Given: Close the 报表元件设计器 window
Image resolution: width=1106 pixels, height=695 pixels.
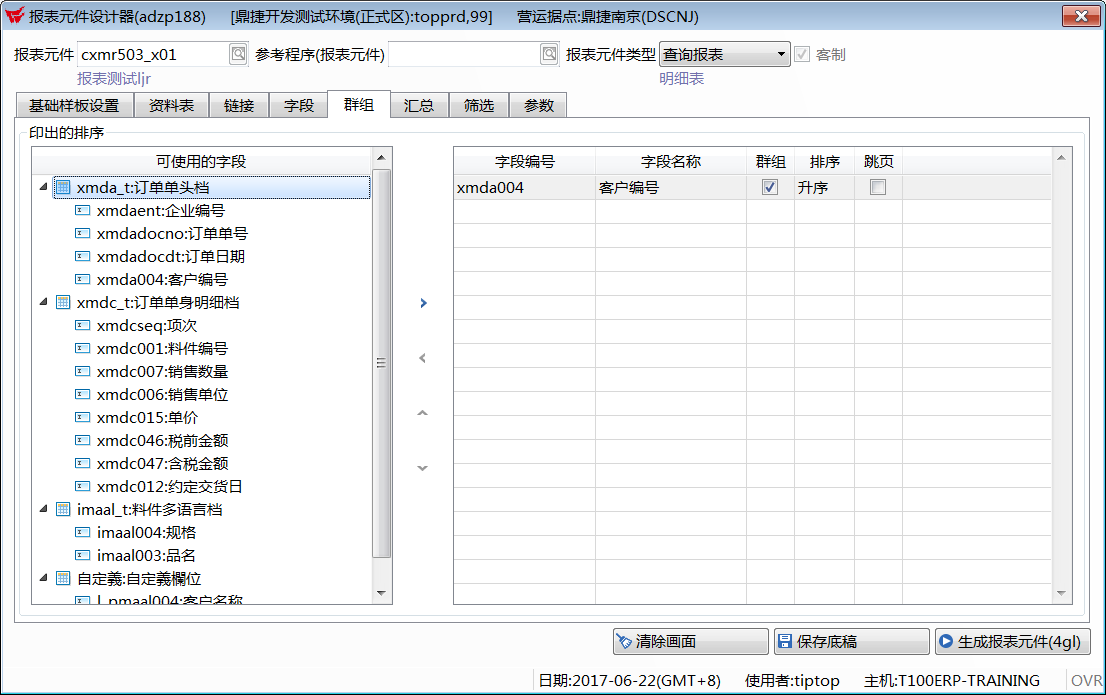Looking at the screenshot, I should click(x=1081, y=16).
